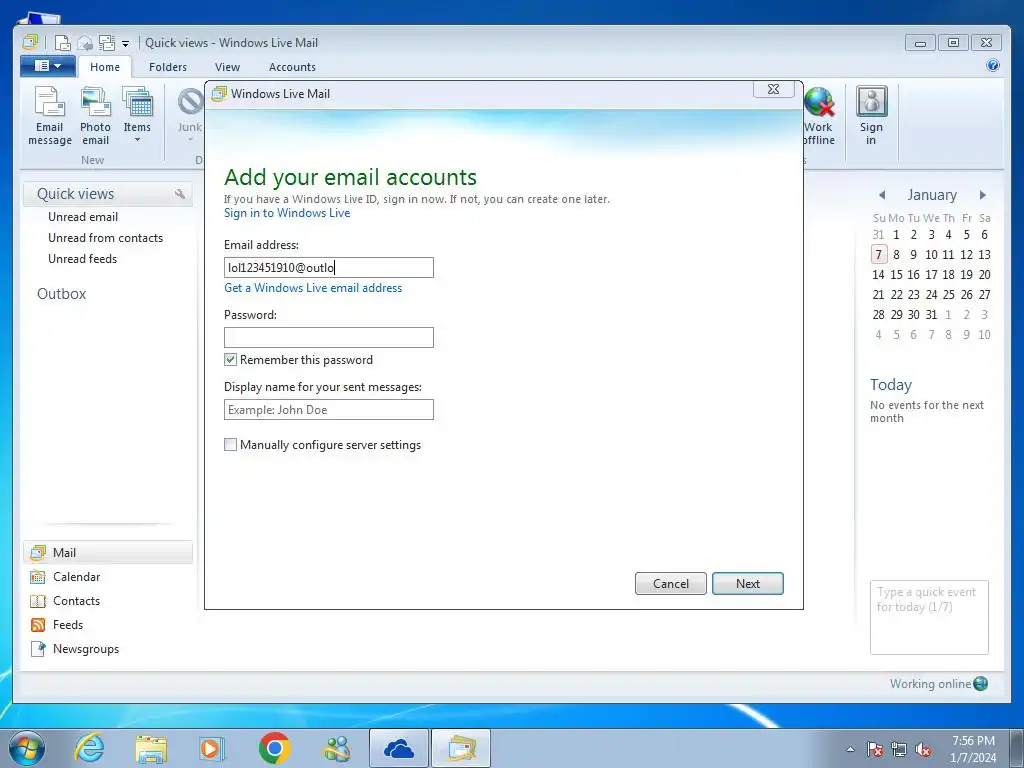Click the Action Center flag tray icon
Image resolution: width=1024 pixels, height=768 pixels.
pos(875,749)
